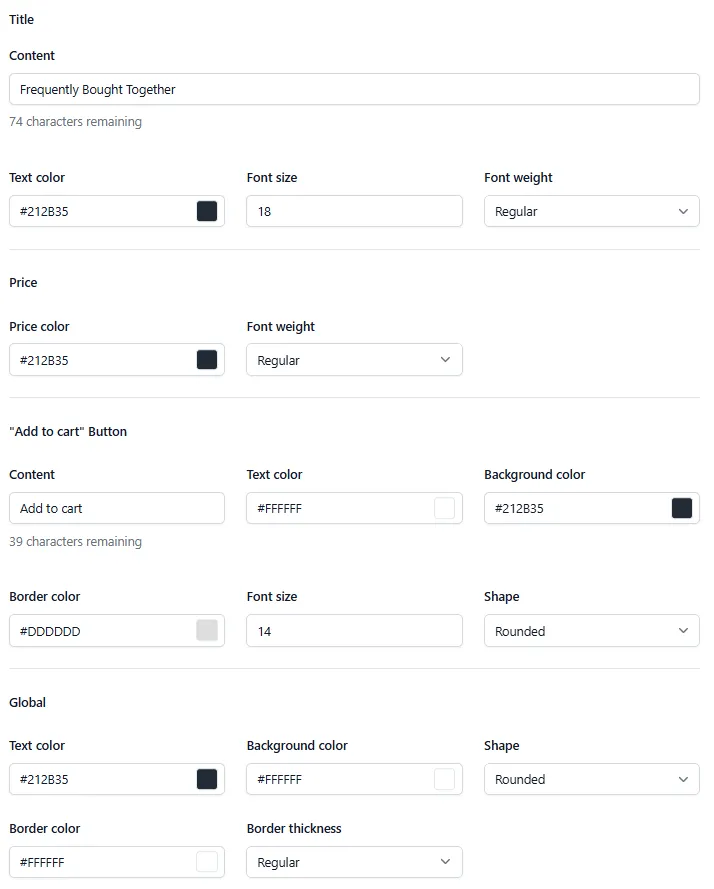Pick Add to cart button text color swatch

pyautogui.click(x=444, y=508)
